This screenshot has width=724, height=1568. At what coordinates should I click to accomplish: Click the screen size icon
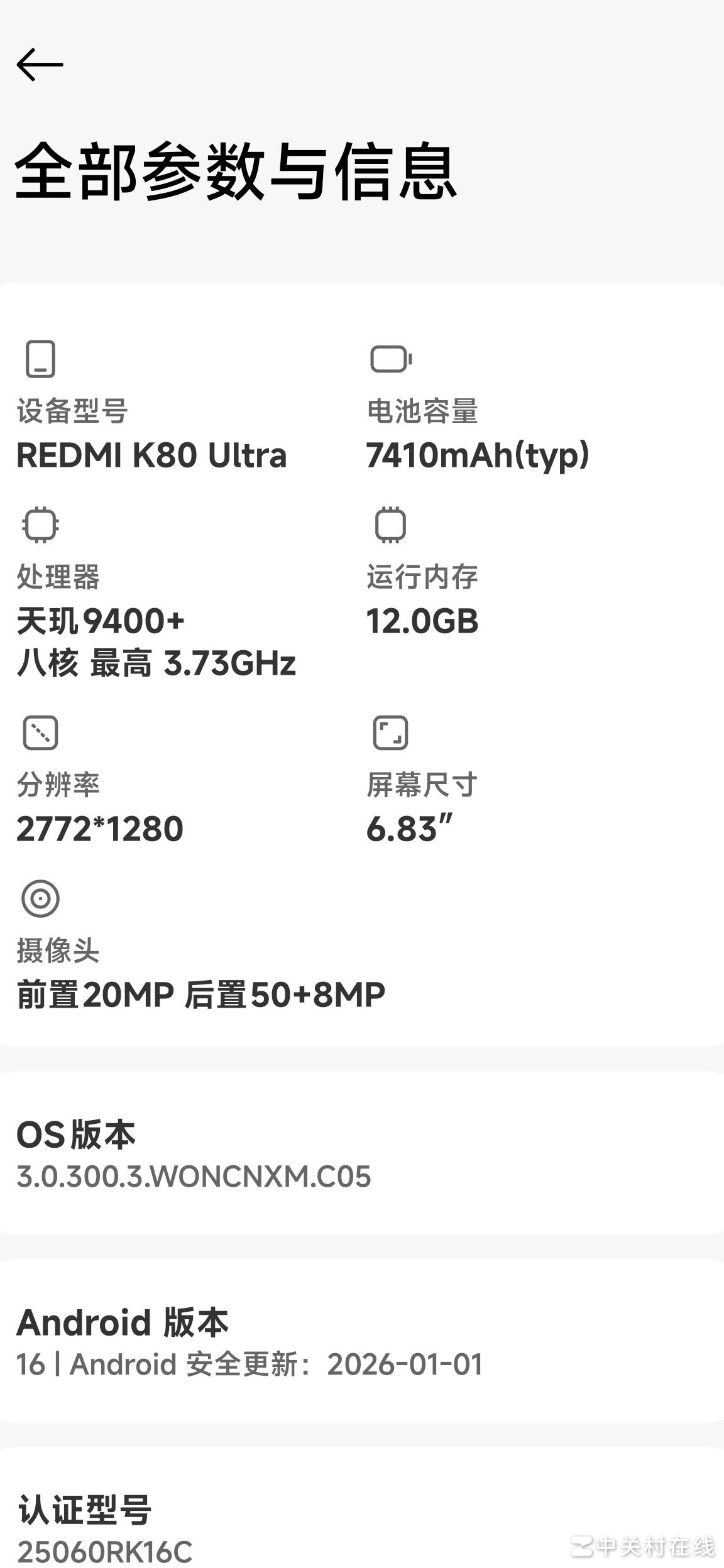(390, 732)
